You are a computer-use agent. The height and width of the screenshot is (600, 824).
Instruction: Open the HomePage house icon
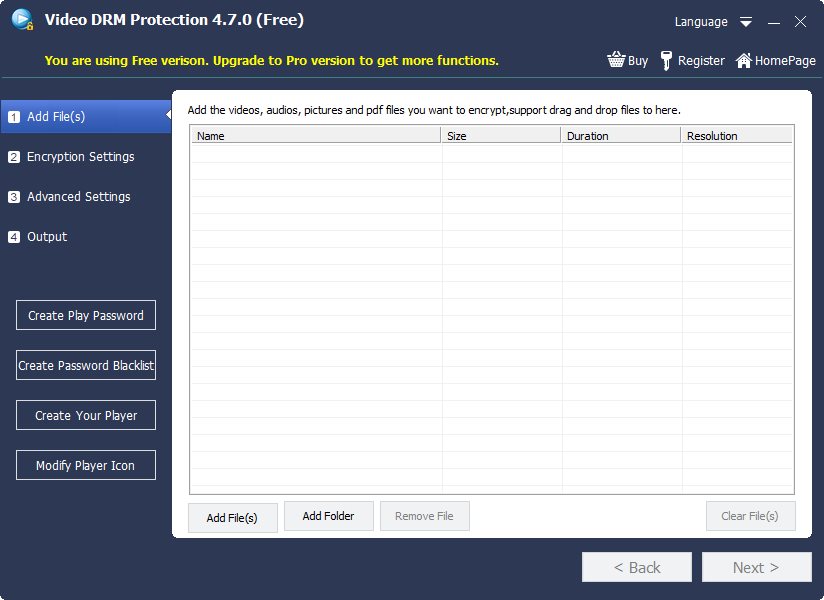pyautogui.click(x=742, y=60)
